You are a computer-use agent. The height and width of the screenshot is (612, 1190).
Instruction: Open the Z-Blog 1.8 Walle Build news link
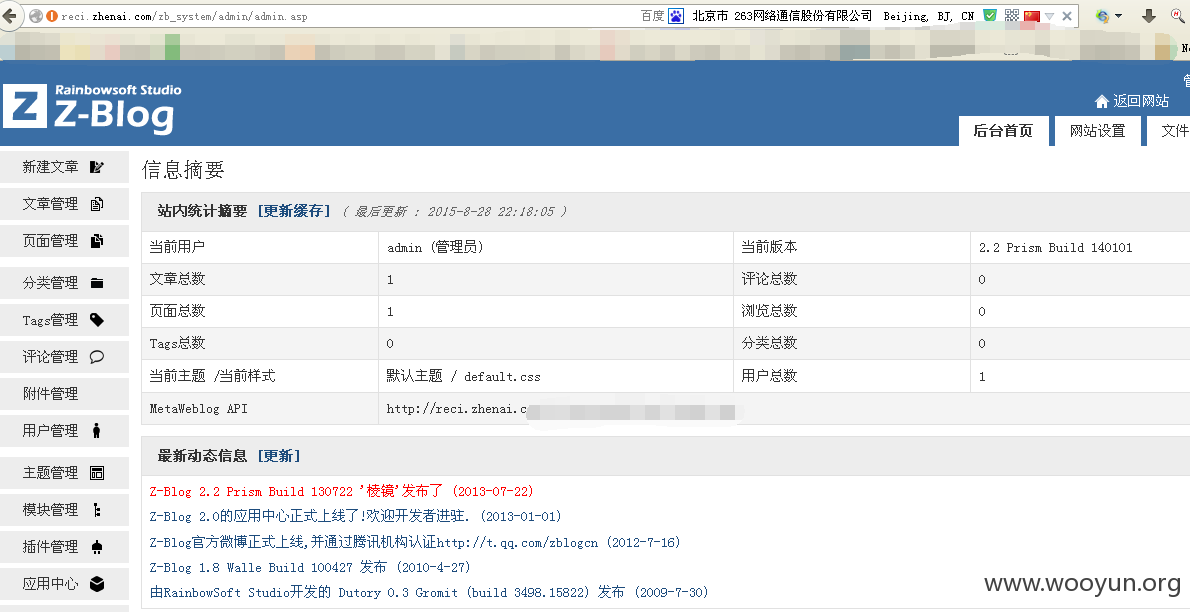310,567
